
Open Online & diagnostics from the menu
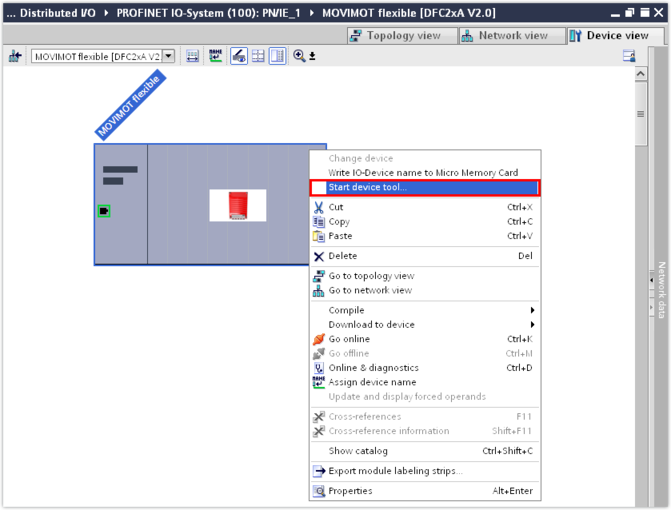tap(373, 368)
